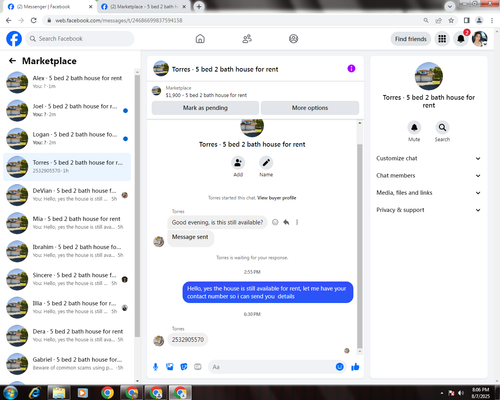
Task: Open Alex conversation in list
Action: 67,82
